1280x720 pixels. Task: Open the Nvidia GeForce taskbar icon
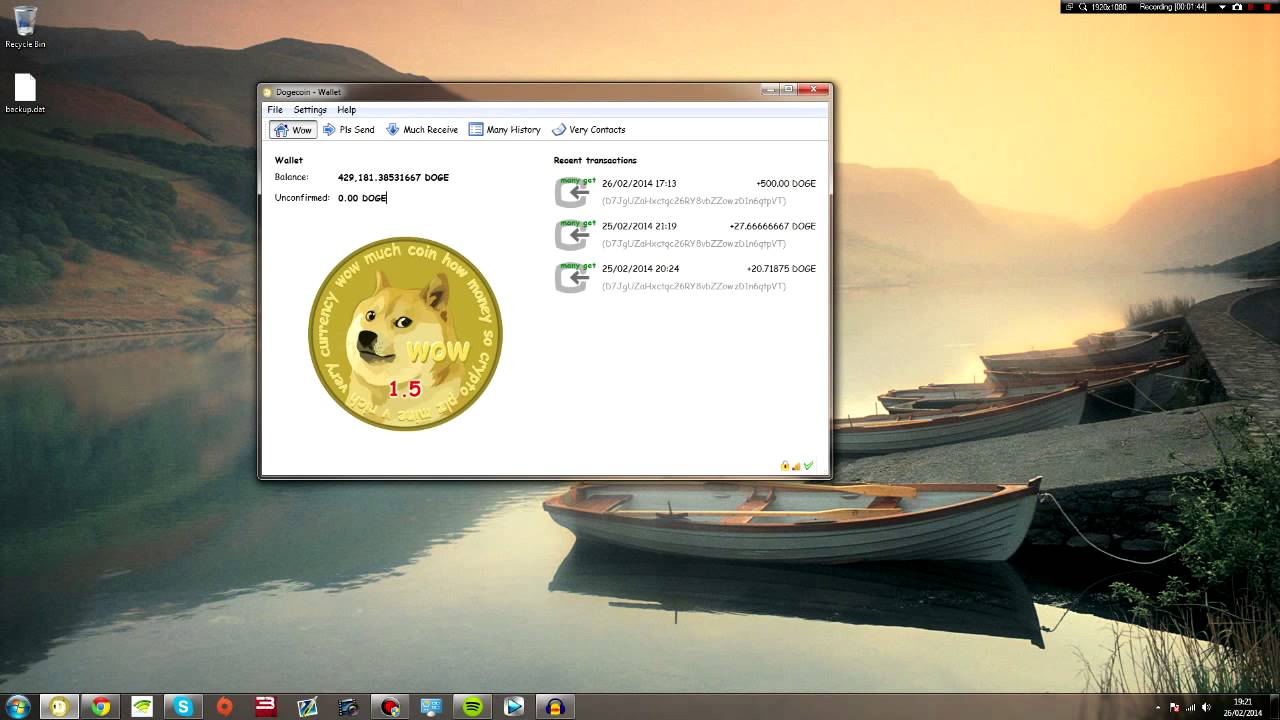click(141, 706)
